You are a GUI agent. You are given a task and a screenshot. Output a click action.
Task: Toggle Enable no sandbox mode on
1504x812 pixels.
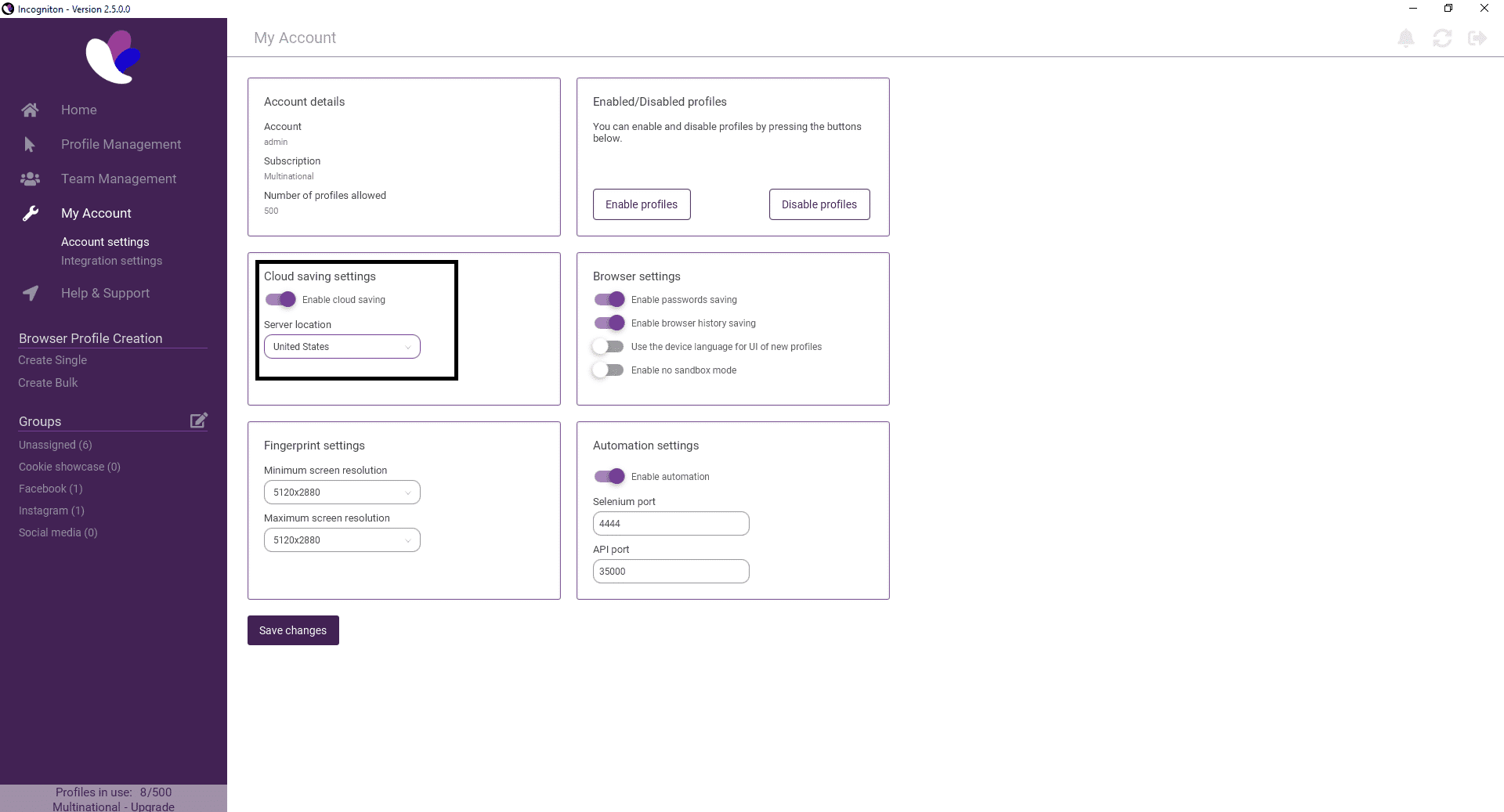(x=608, y=370)
